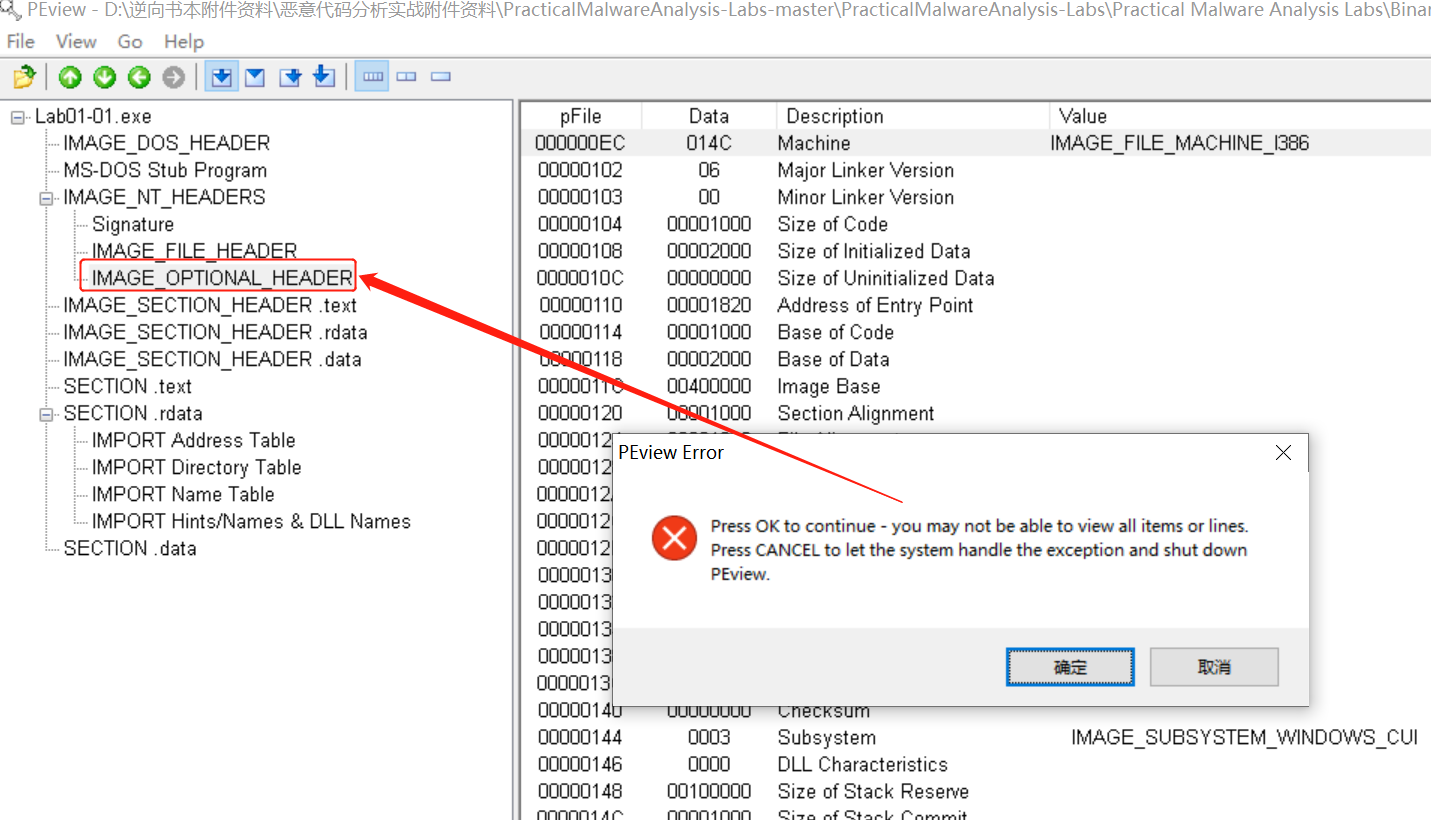The image size is (1431, 820).
Task: Click the 取消 (Cancel) button
Action: click(x=1214, y=667)
